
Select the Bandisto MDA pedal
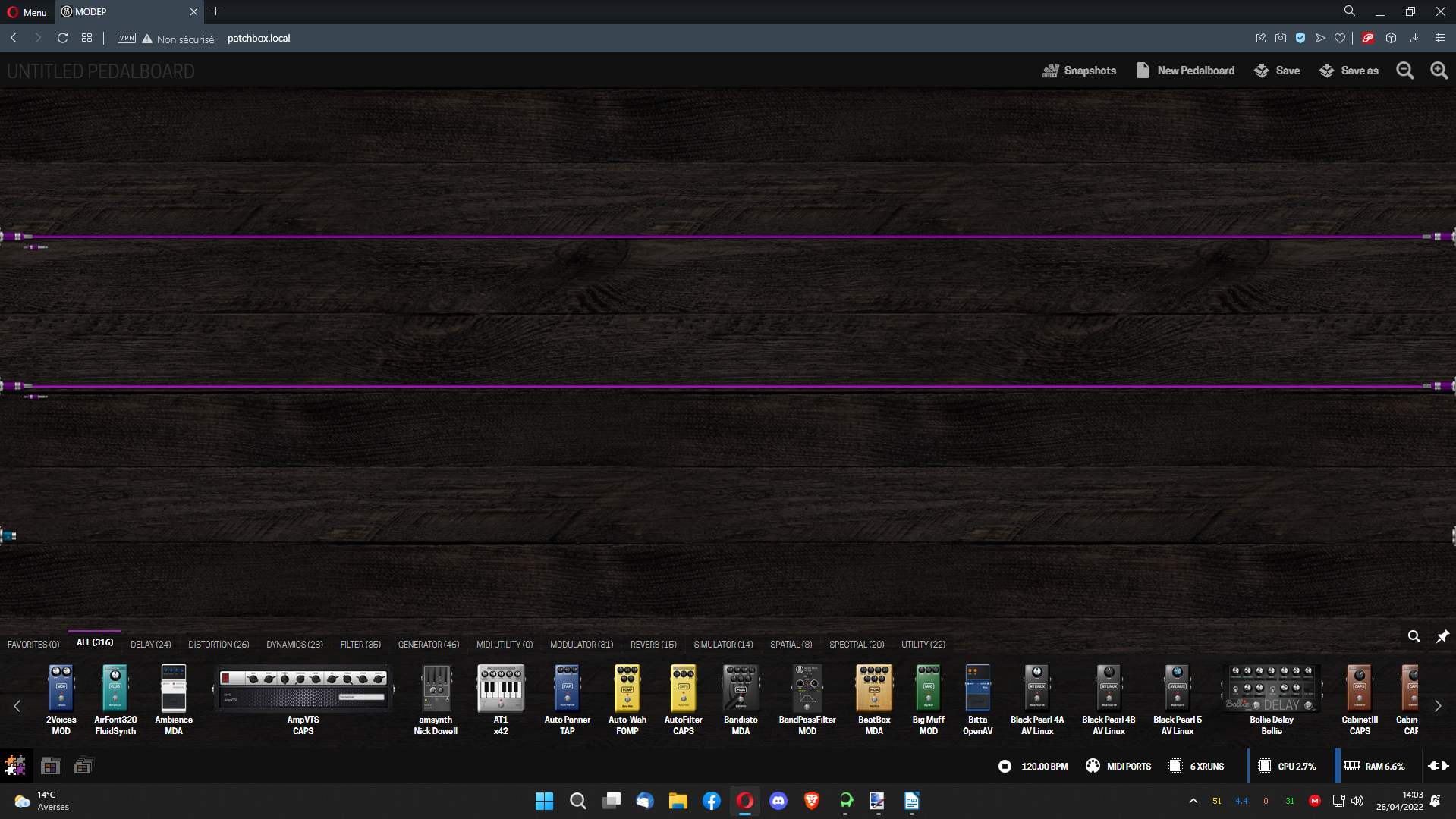[741, 699]
